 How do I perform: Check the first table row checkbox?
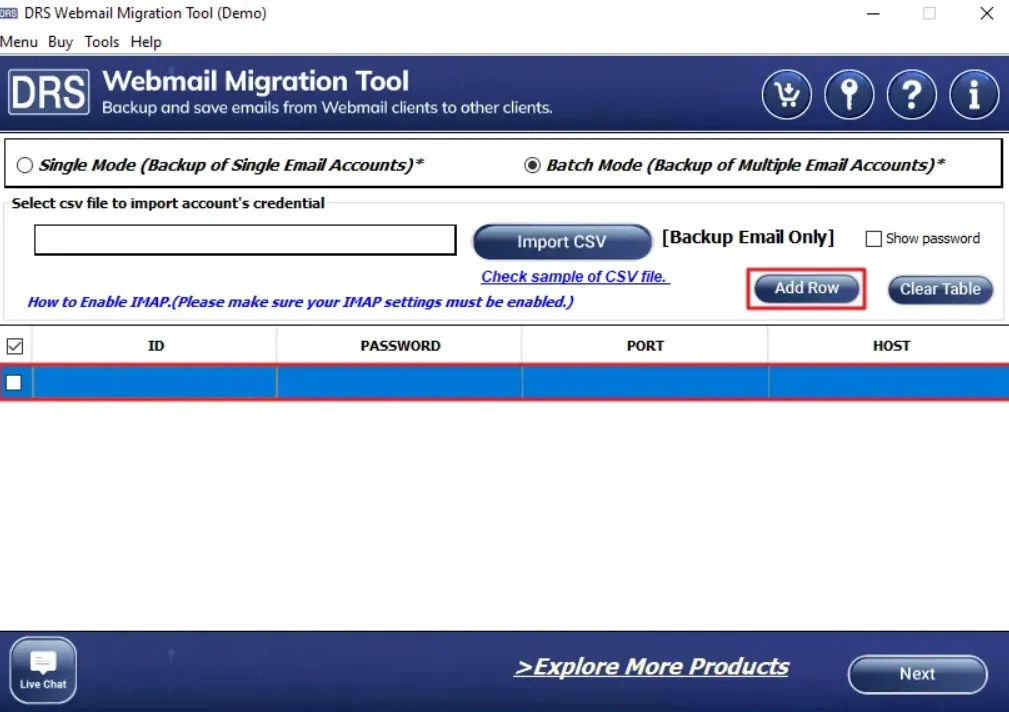click(x=14, y=382)
